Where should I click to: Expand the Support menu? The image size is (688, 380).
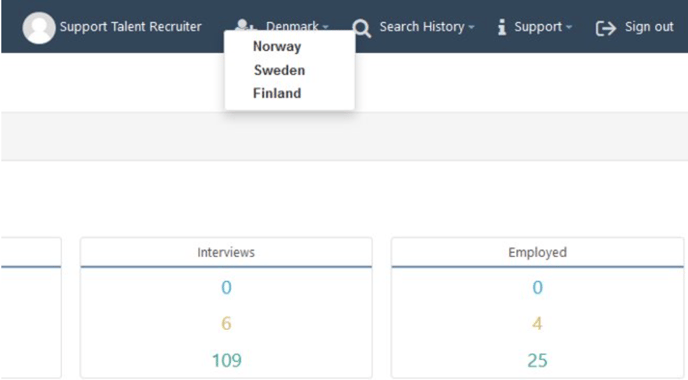(543, 27)
